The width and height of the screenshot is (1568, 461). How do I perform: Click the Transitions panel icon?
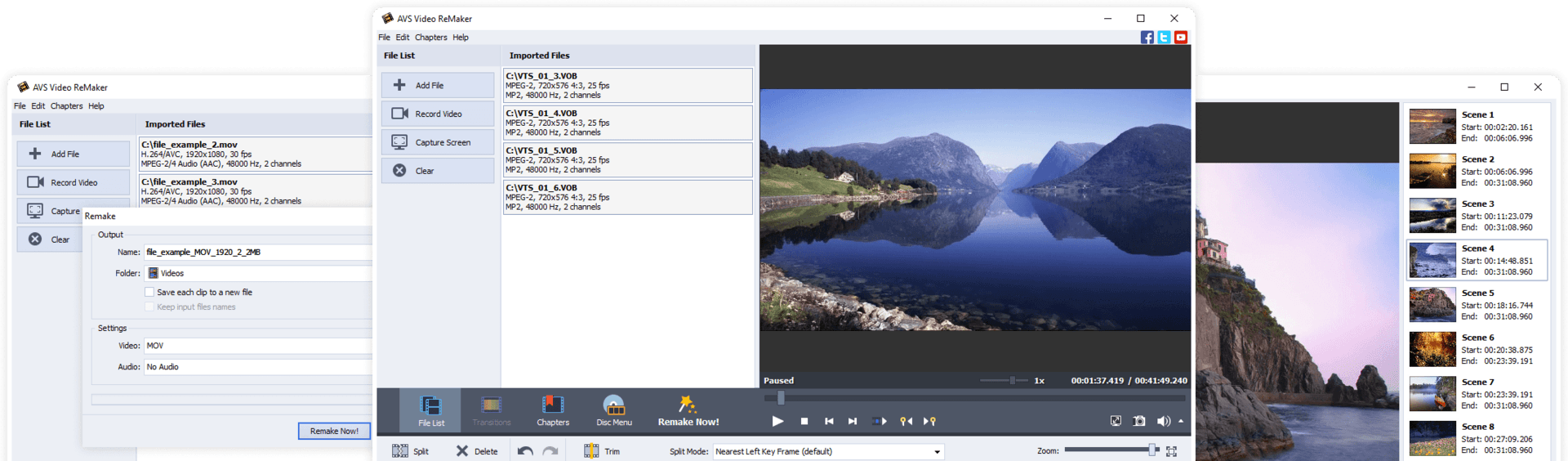pos(492,410)
